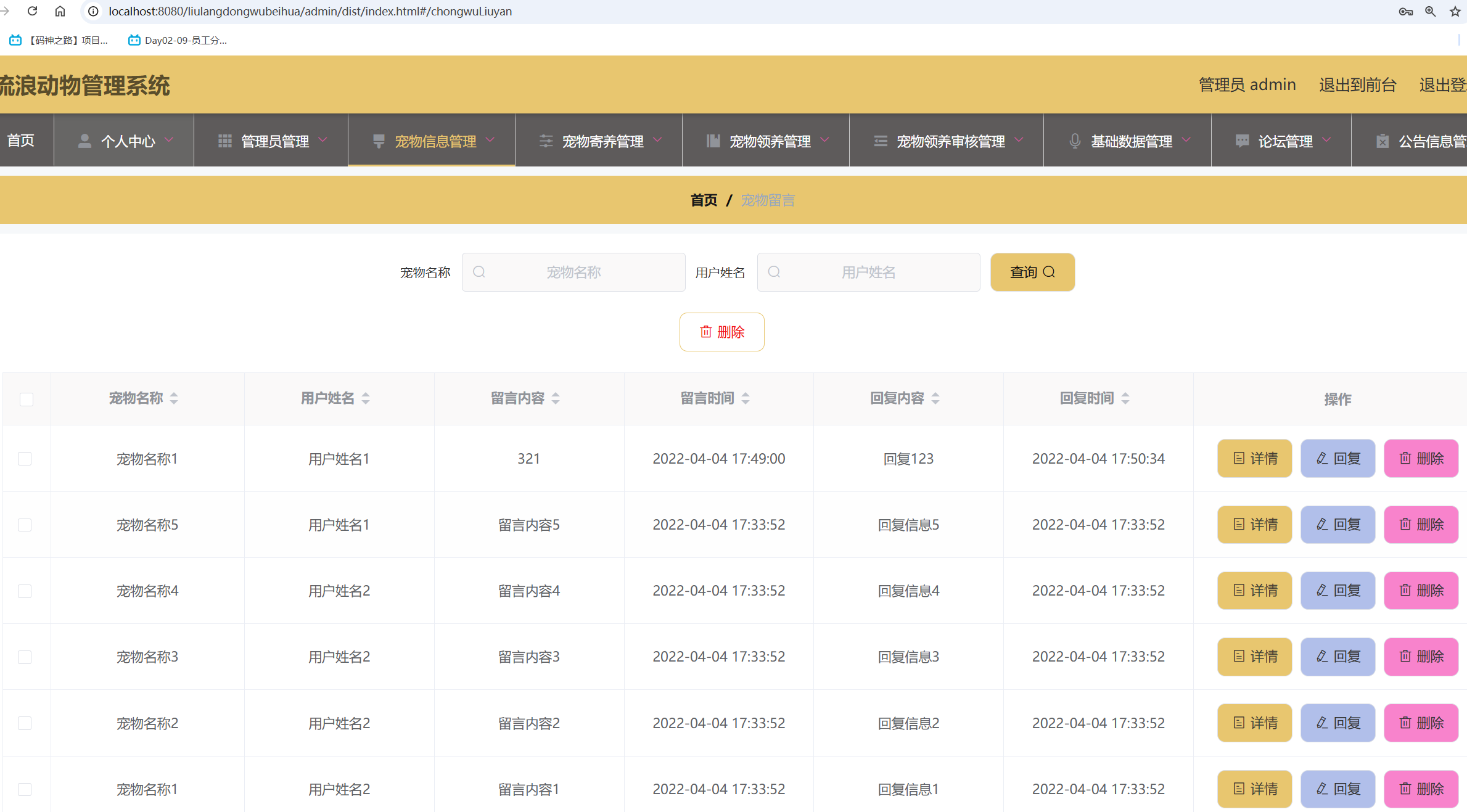Click 删除 for the 宠物名称5 row
This screenshot has height=812, width=1467.
coord(1421,525)
